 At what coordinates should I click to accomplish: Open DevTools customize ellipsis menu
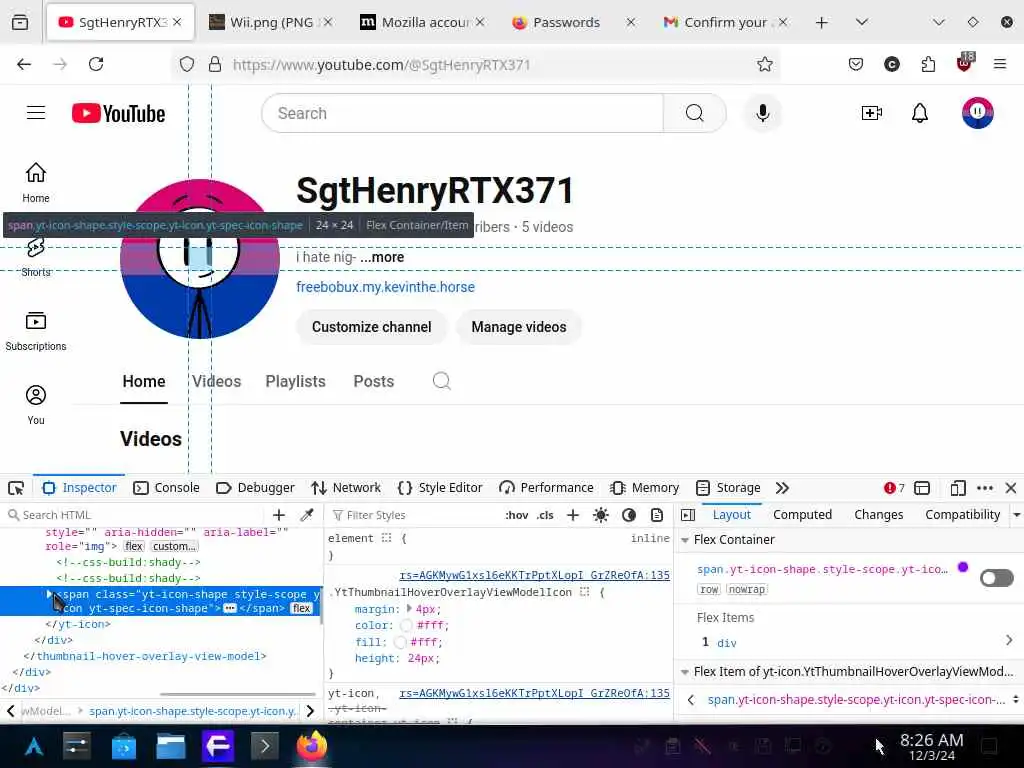[985, 488]
